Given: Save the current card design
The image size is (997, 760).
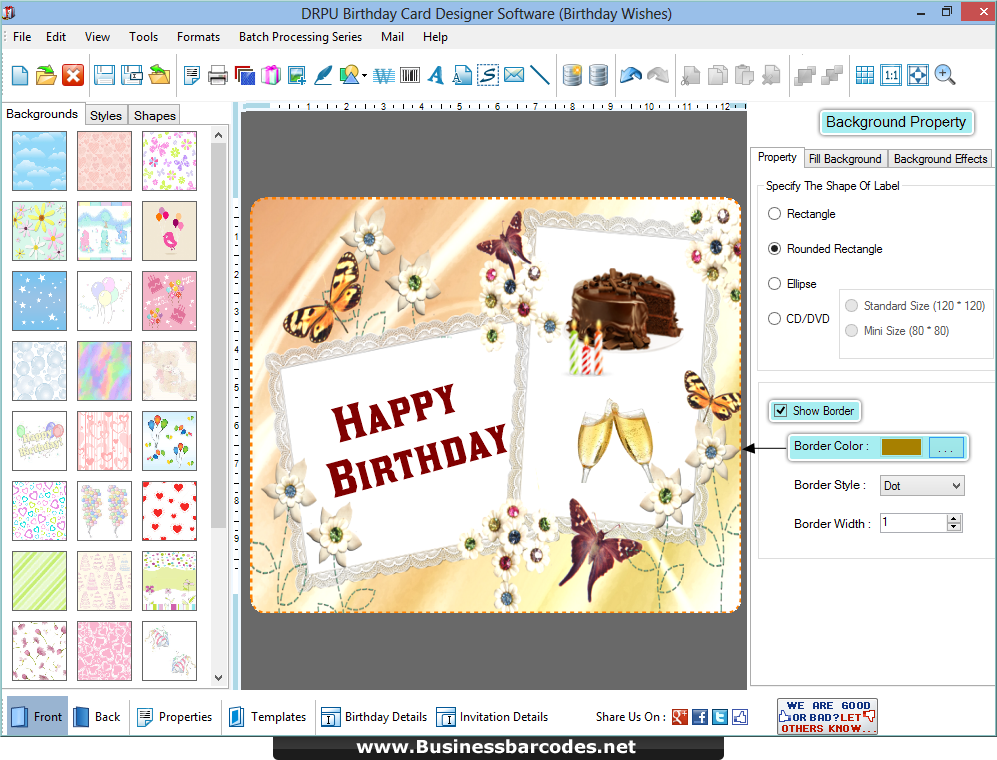Looking at the screenshot, I should (104, 76).
